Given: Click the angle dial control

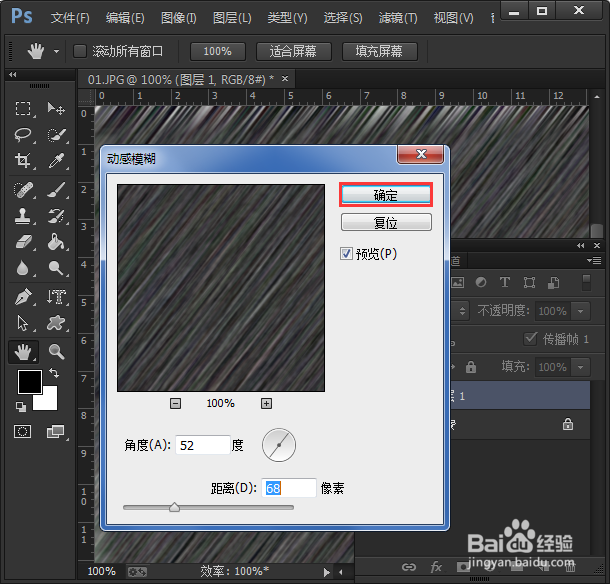Looking at the screenshot, I should (x=279, y=445).
